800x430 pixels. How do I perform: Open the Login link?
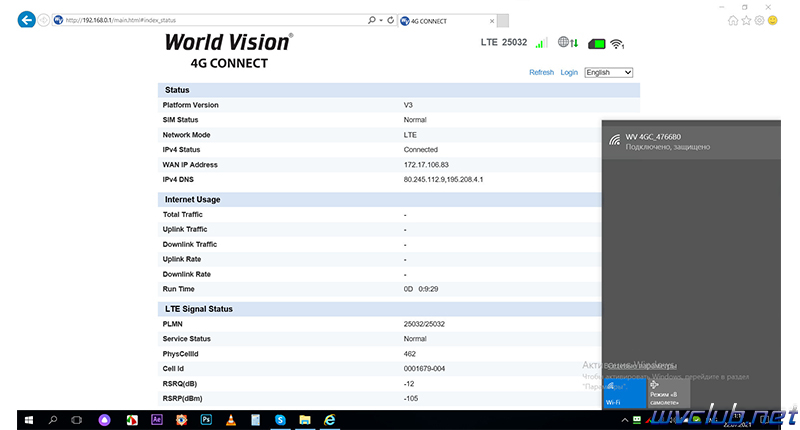click(569, 72)
